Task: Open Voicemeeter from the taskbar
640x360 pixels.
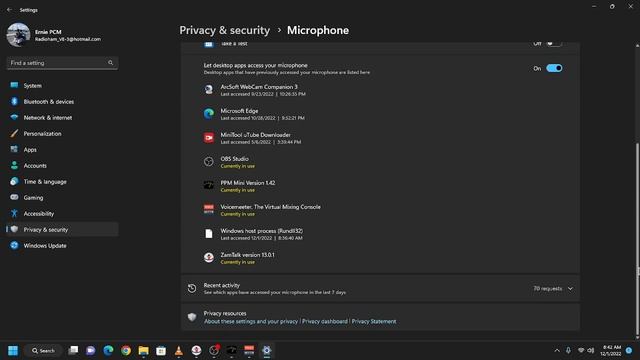Action: click(x=249, y=350)
